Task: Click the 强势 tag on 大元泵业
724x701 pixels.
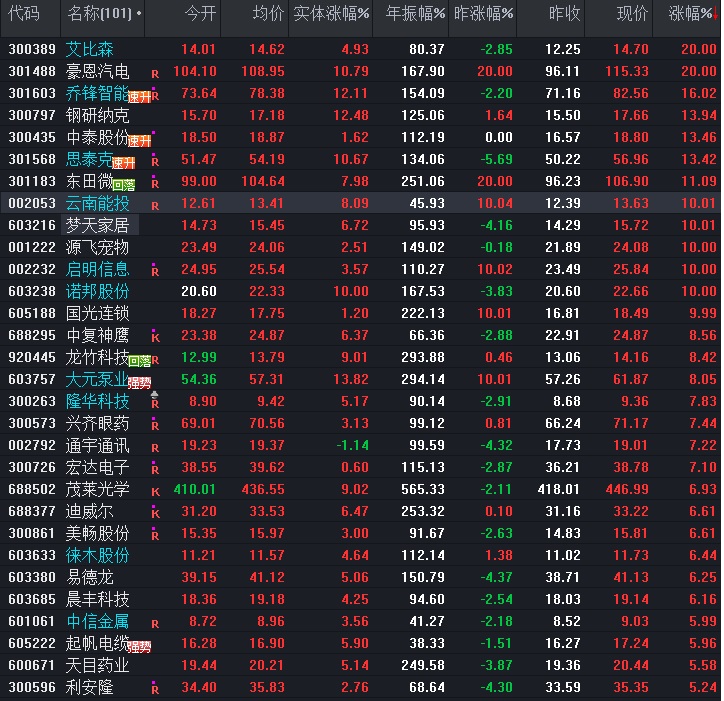Action: (x=139, y=382)
